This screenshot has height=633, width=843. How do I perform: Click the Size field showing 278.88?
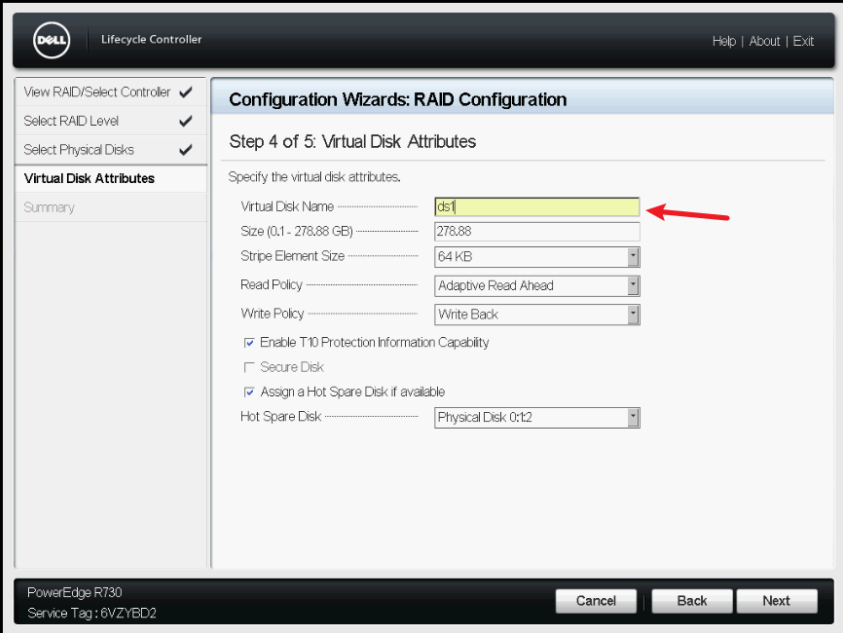click(537, 231)
